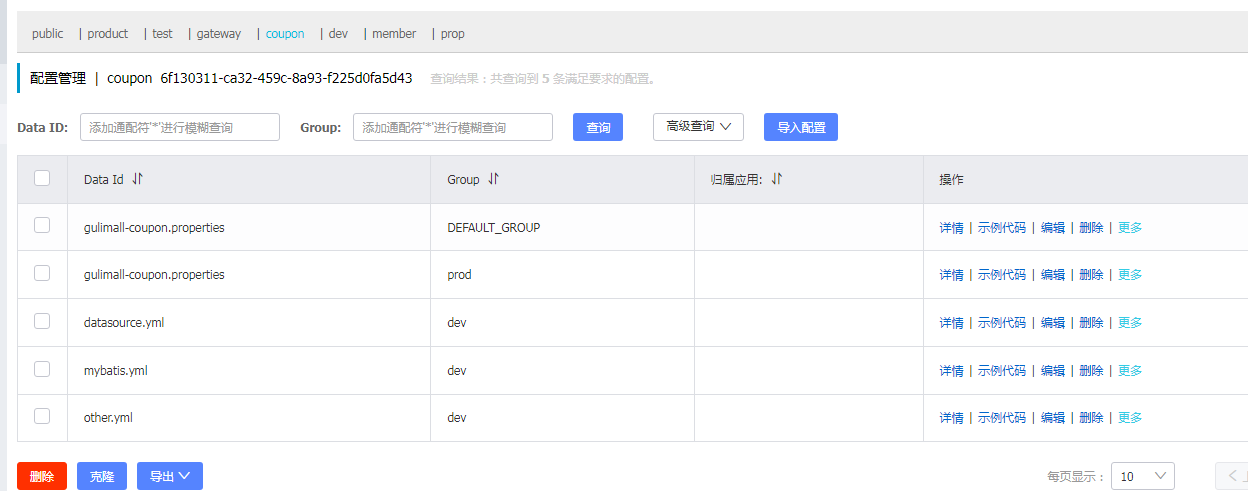Click the datasource.yml Data Id cell
Viewport: 1248px width, 491px height.
pyautogui.click(x=249, y=322)
